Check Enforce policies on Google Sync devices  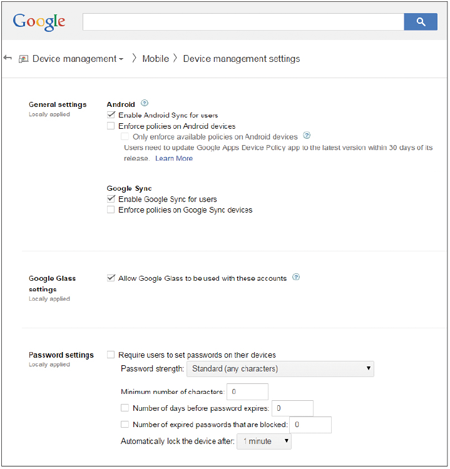coord(111,210)
